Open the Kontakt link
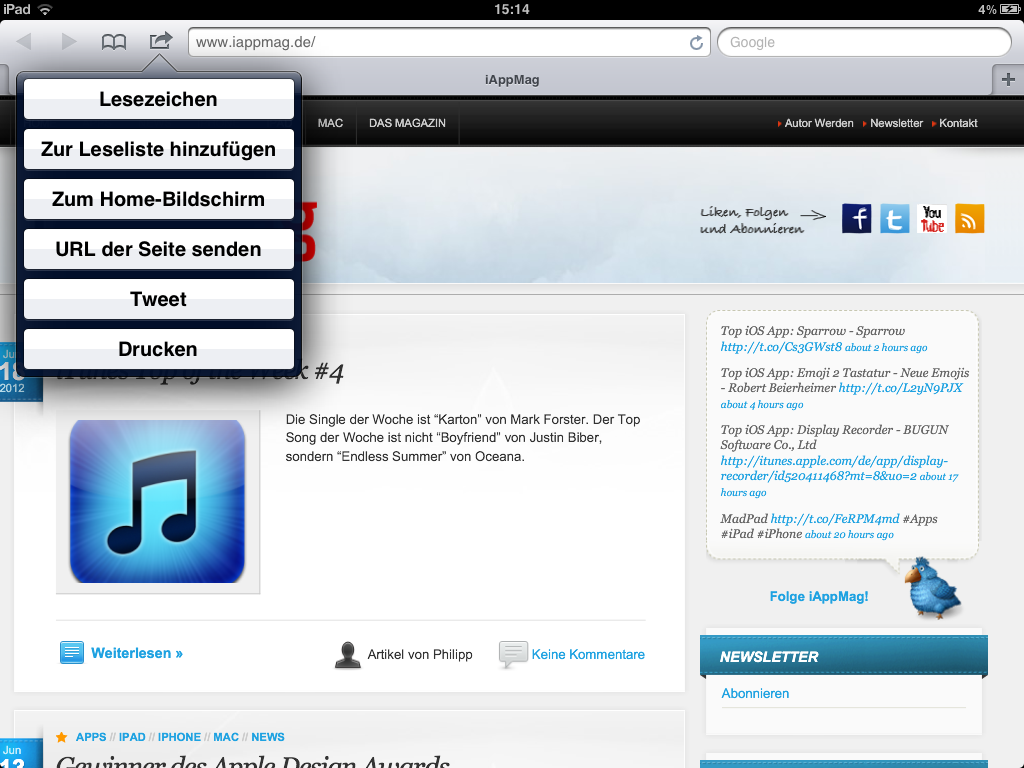This screenshot has width=1024, height=768. pos(958,123)
